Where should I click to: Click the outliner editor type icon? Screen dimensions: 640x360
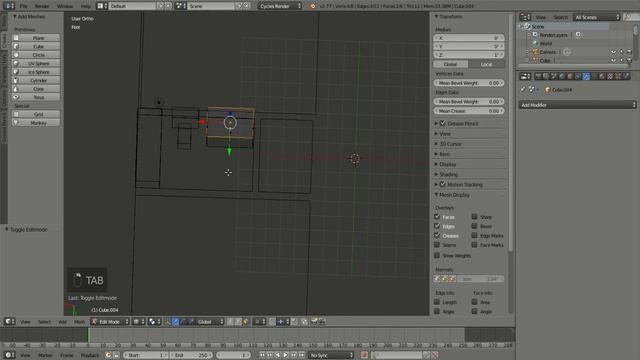(525, 17)
